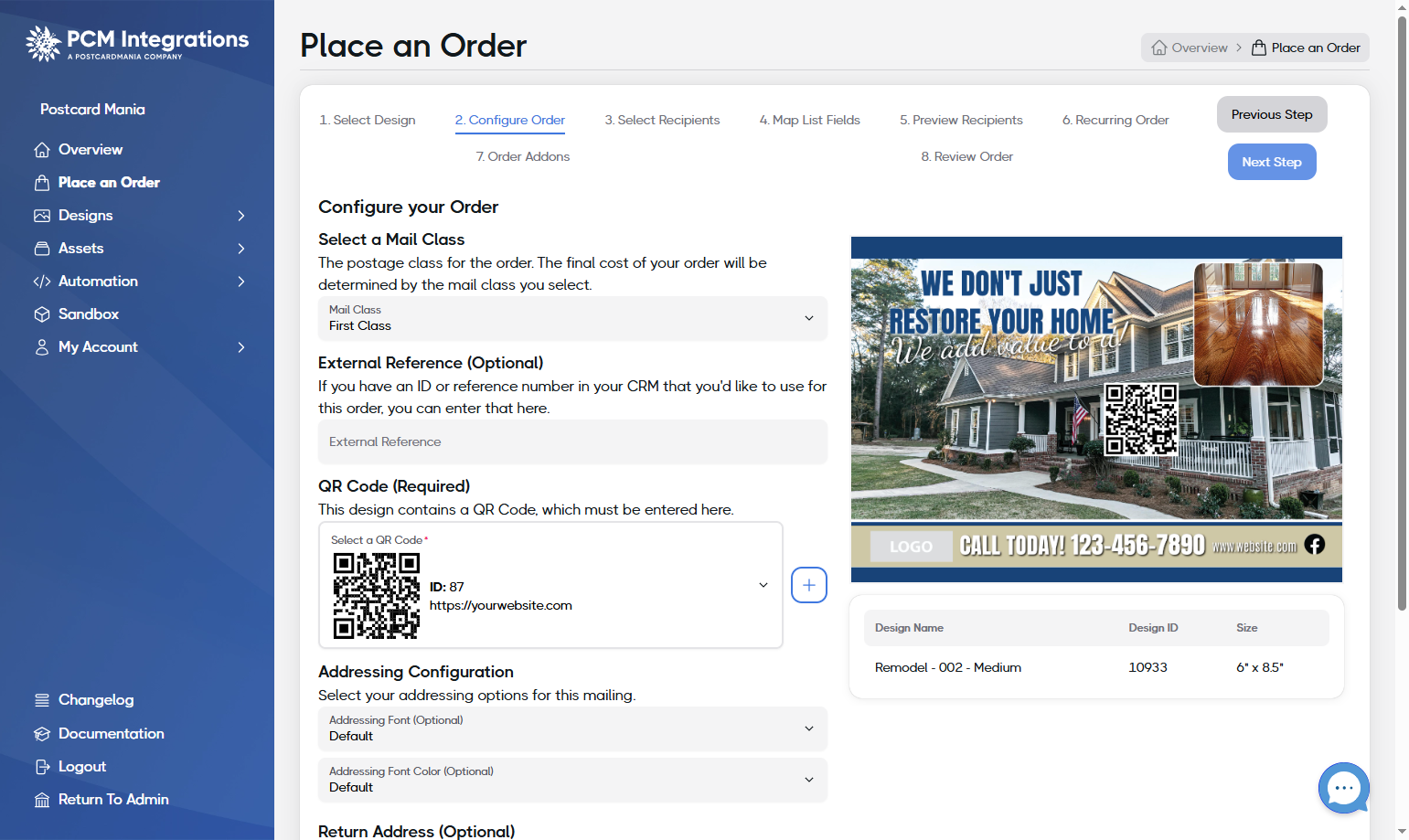Open the Addressing Font Color dropdown
This screenshot has height=840, width=1409.
pyautogui.click(x=572, y=780)
